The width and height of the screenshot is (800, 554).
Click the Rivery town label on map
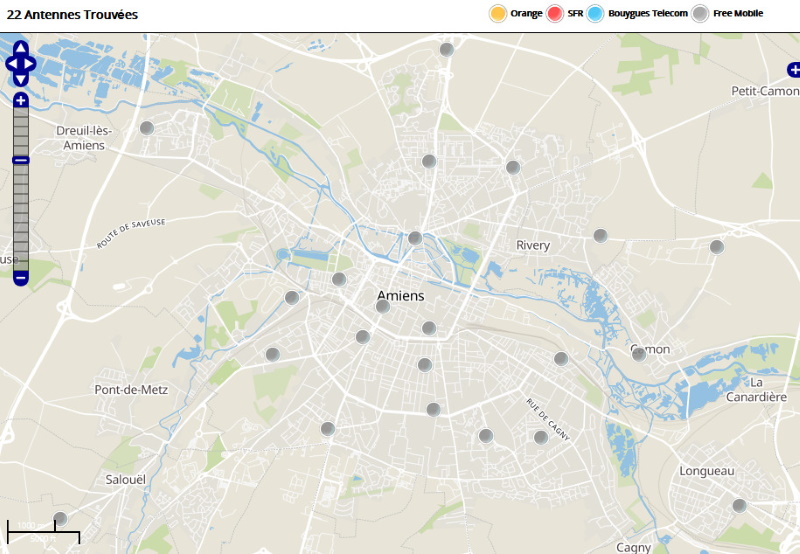click(x=533, y=246)
